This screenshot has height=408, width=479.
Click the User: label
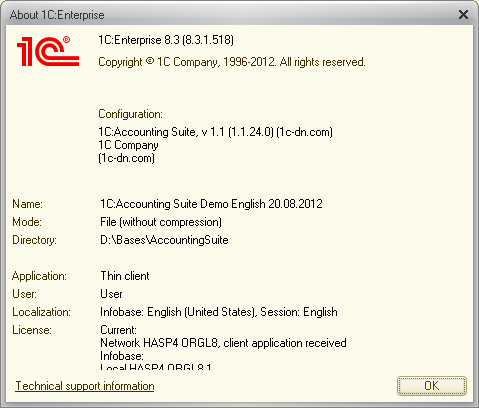click(x=24, y=294)
